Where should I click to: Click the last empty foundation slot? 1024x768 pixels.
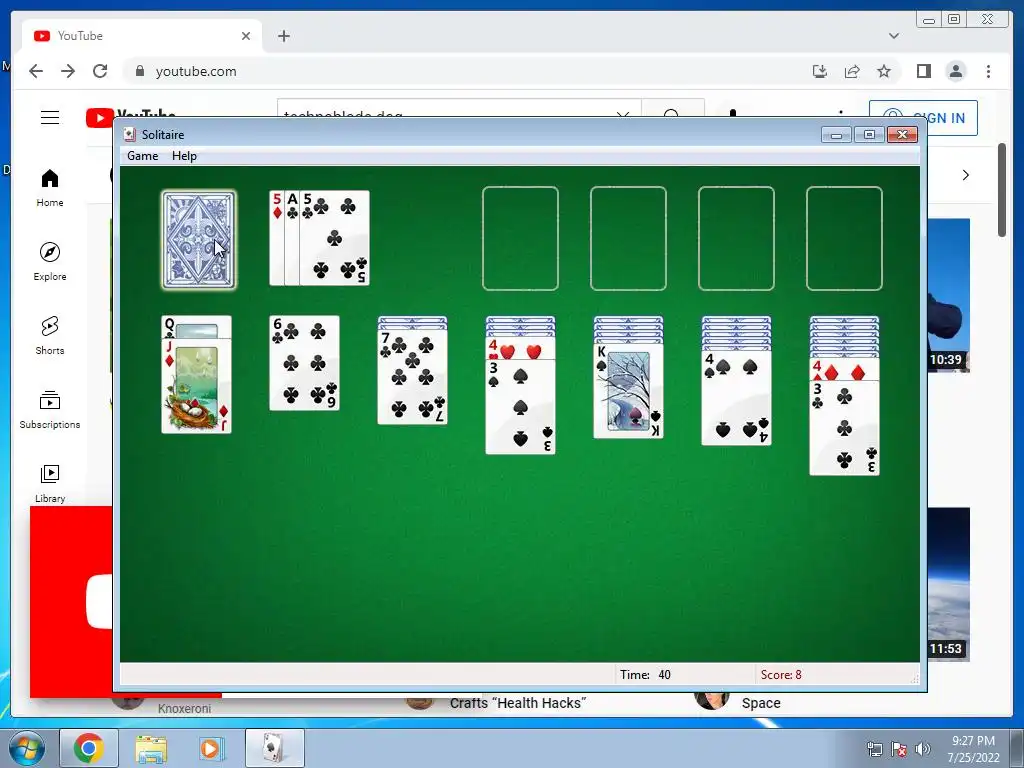click(x=844, y=238)
